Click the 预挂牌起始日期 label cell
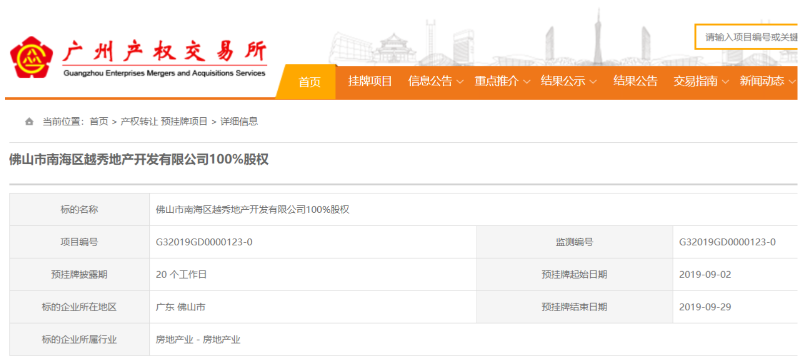804x361 pixels. pyautogui.click(x=574, y=275)
